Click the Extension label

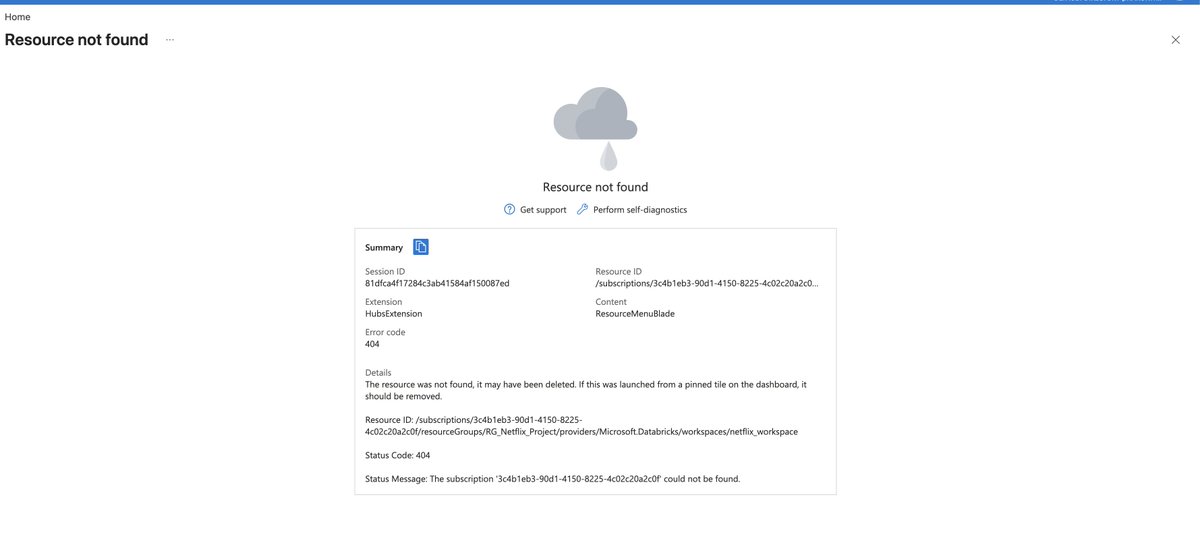(384, 302)
